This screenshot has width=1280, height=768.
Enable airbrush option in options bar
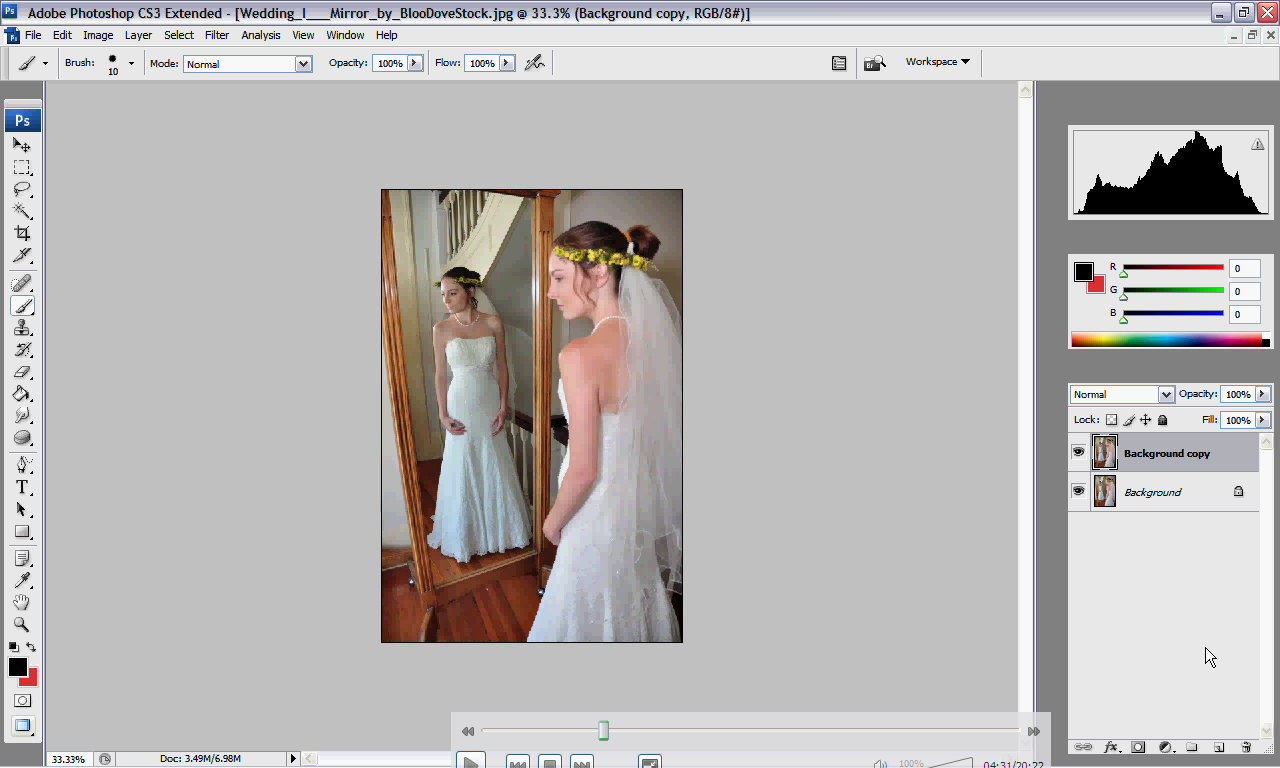tap(535, 62)
